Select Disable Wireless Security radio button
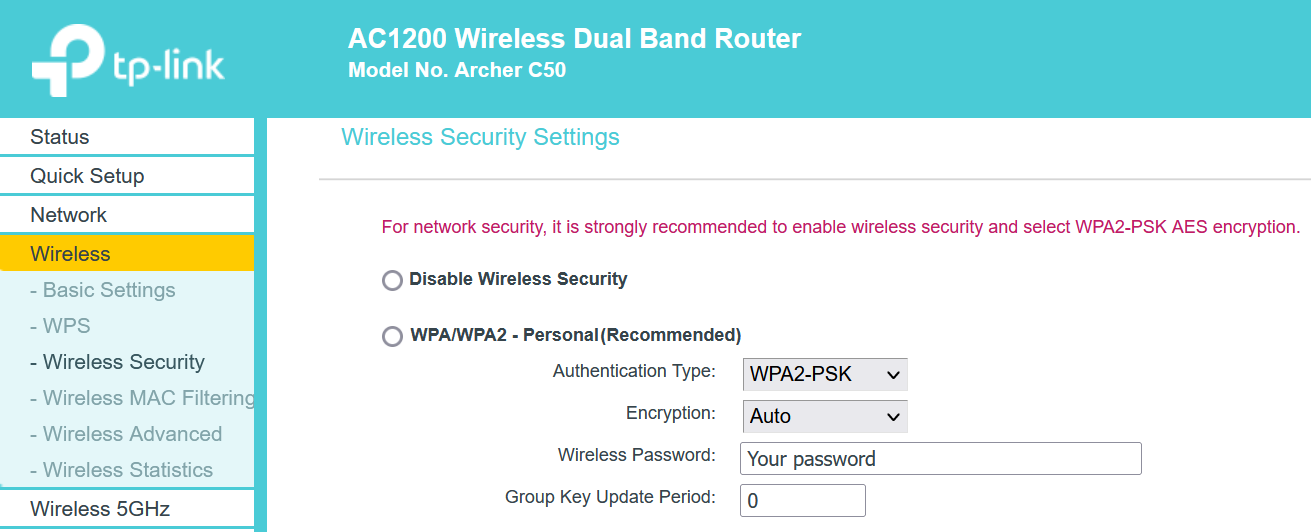The height and width of the screenshot is (532, 1311). pyautogui.click(x=393, y=280)
